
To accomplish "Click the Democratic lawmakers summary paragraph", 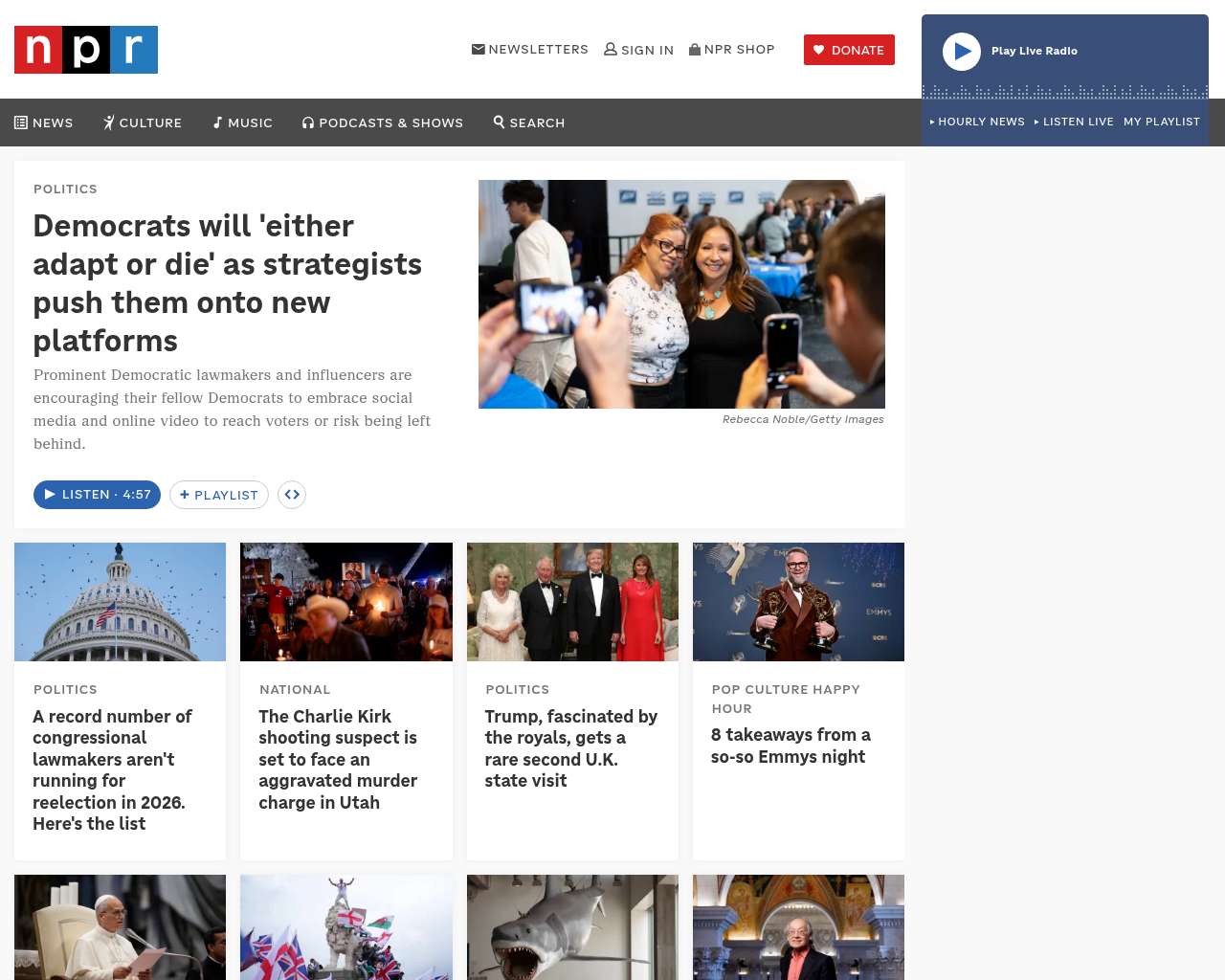I will click(233, 410).
